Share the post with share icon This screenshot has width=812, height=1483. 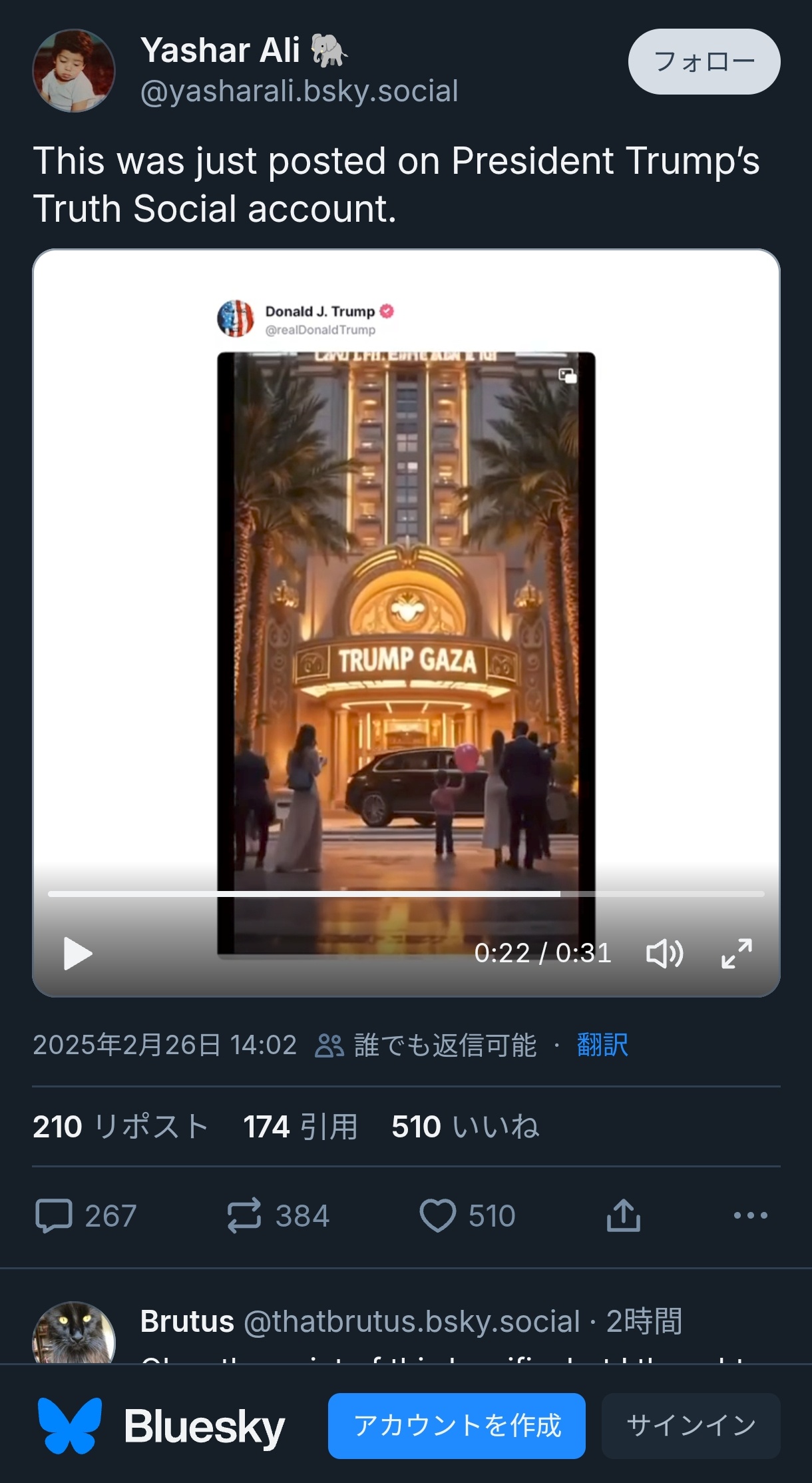pos(624,1216)
